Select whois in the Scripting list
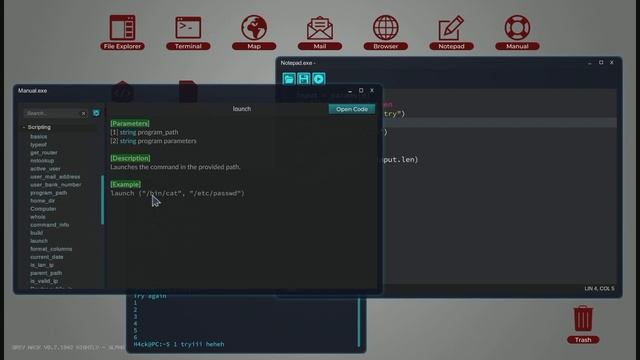640x360 pixels. pyautogui.click(x=38, y=217)
